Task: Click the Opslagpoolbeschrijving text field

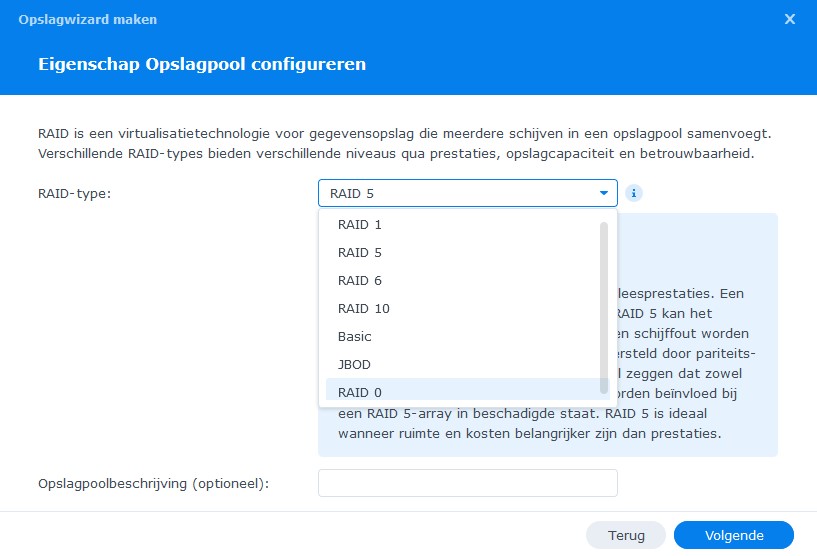Action: click(467, 483)
